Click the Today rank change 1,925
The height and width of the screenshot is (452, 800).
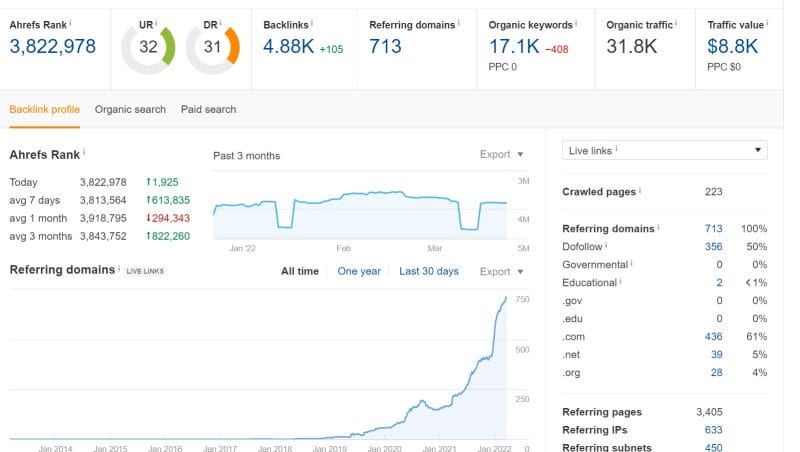162,182
